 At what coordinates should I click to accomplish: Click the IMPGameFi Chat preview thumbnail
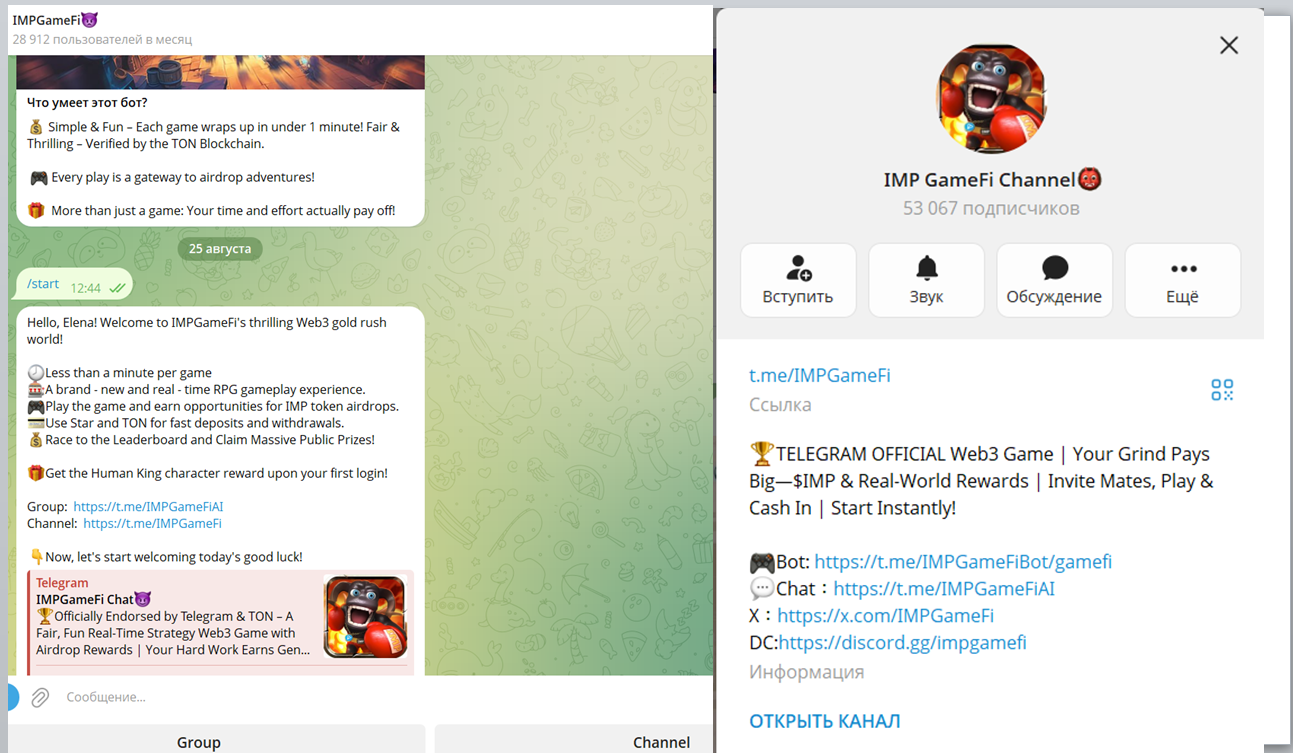365,617
